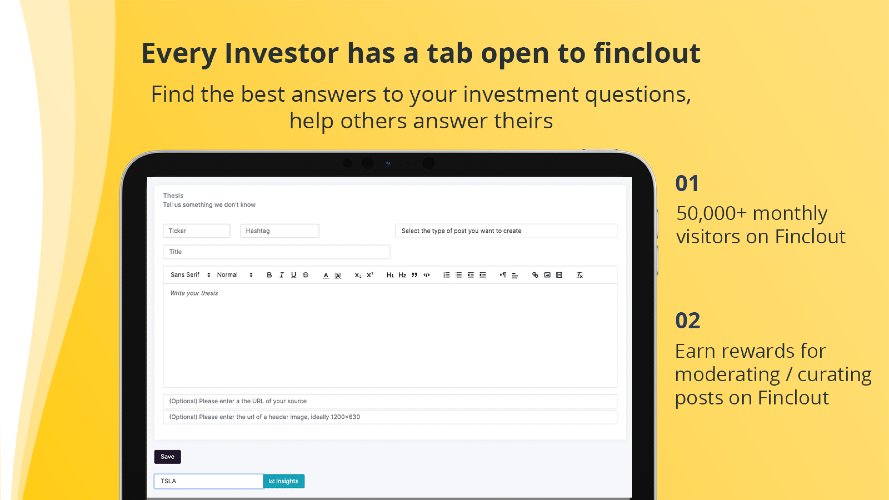Insert an image via the image icon
The height and width of the screenshot is (500, 889).
point(547,275)
